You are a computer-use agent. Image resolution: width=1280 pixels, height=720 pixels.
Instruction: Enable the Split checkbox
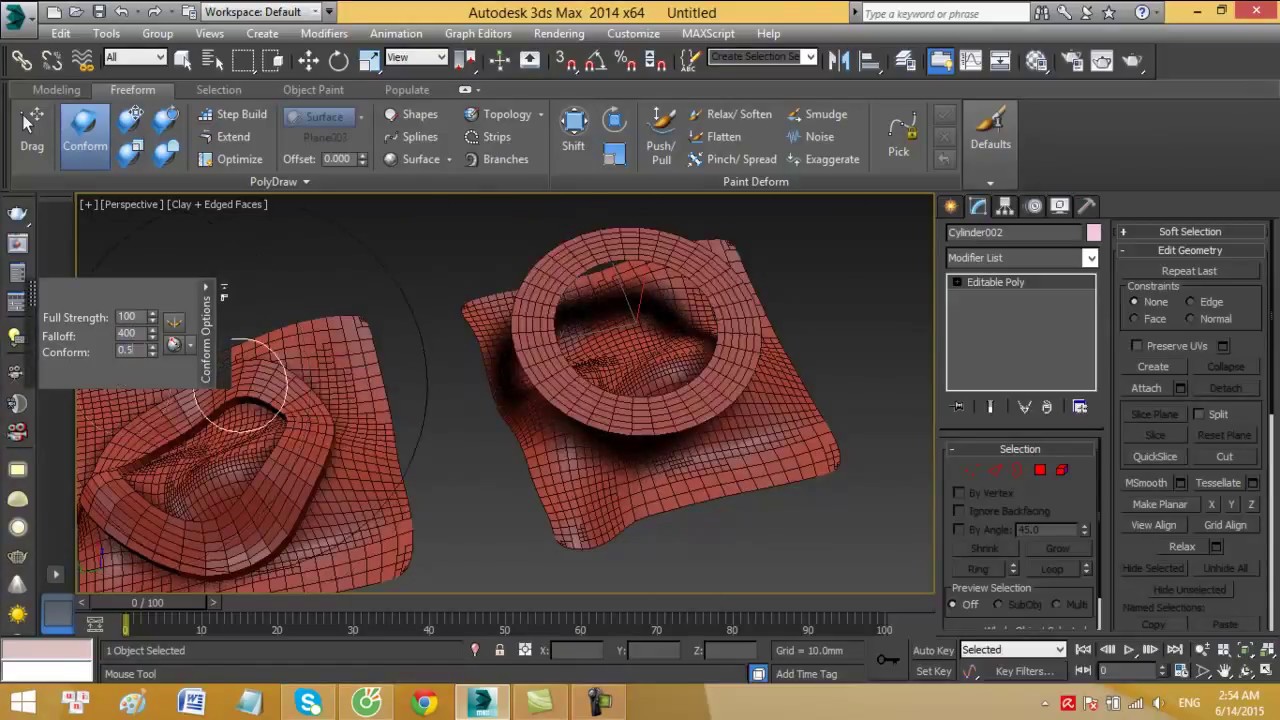pyautogui.click(x=1199, y=414)
